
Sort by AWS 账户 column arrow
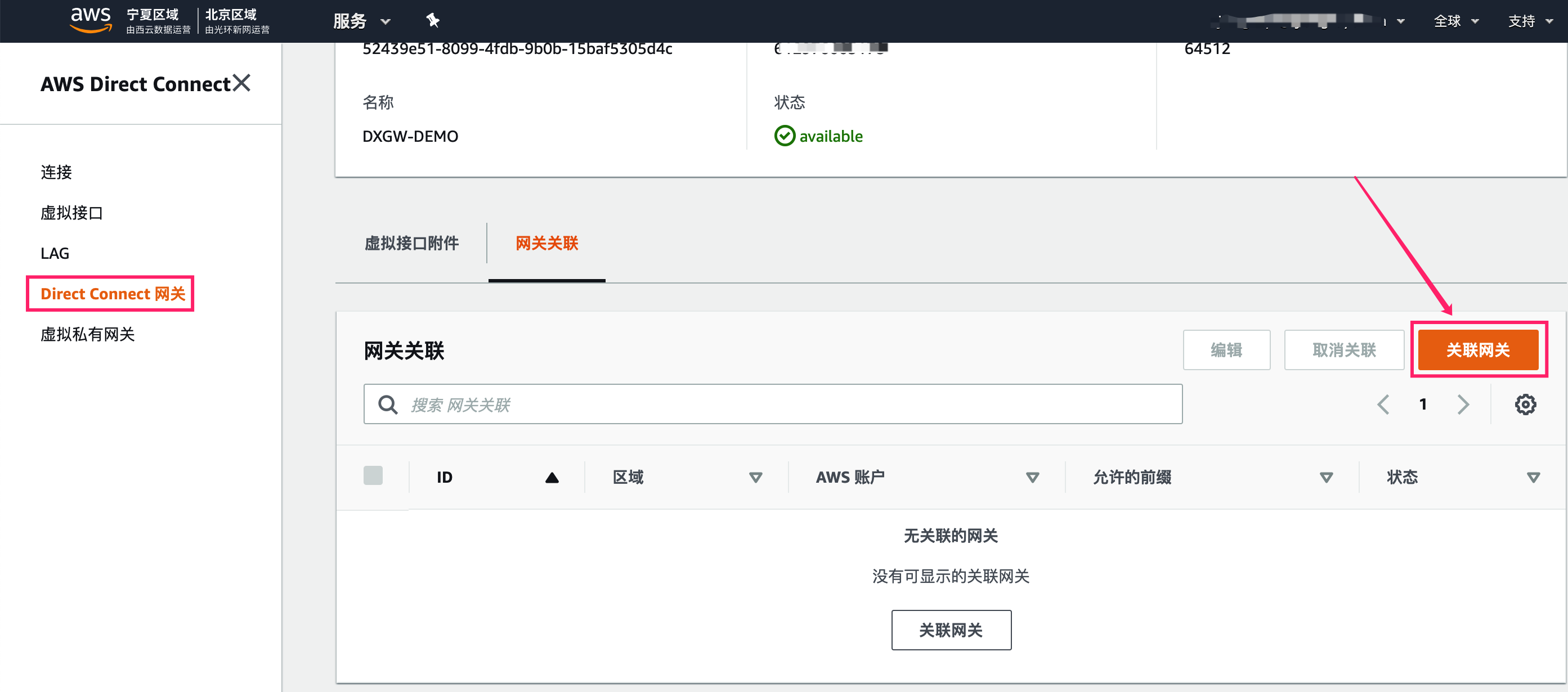click(1032, 478)
